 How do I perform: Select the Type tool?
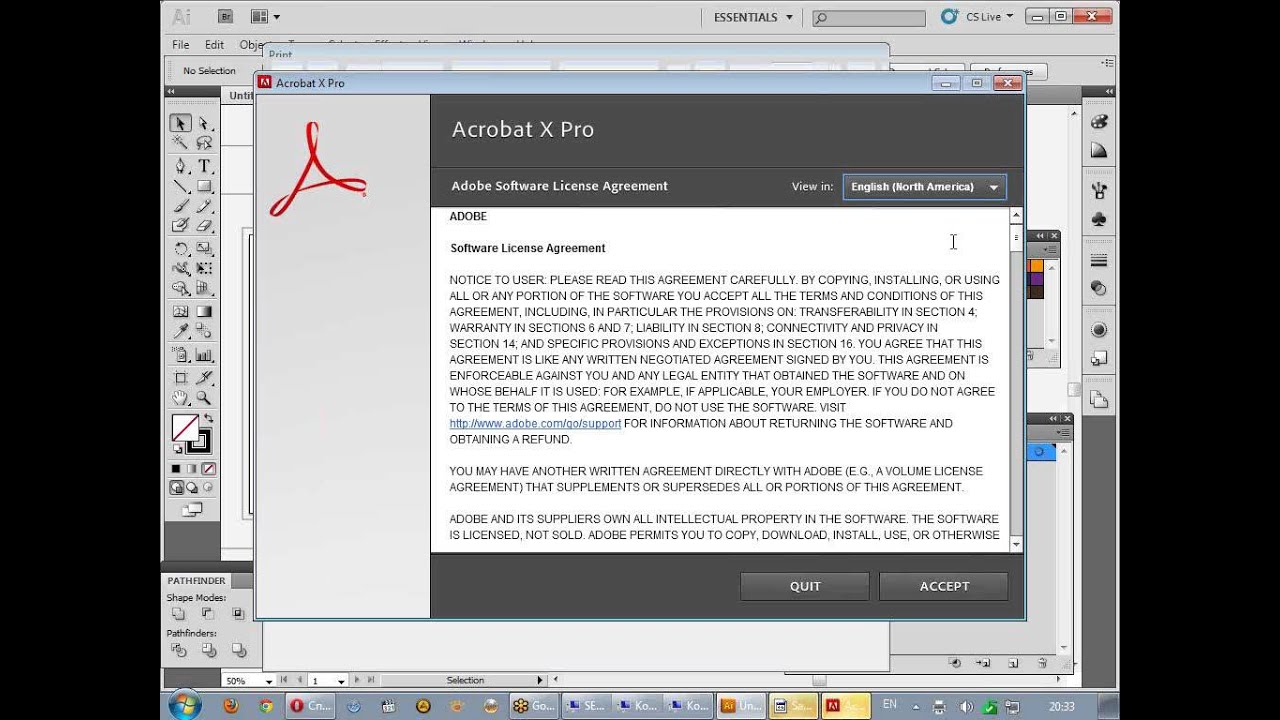(x=204, y=165)
